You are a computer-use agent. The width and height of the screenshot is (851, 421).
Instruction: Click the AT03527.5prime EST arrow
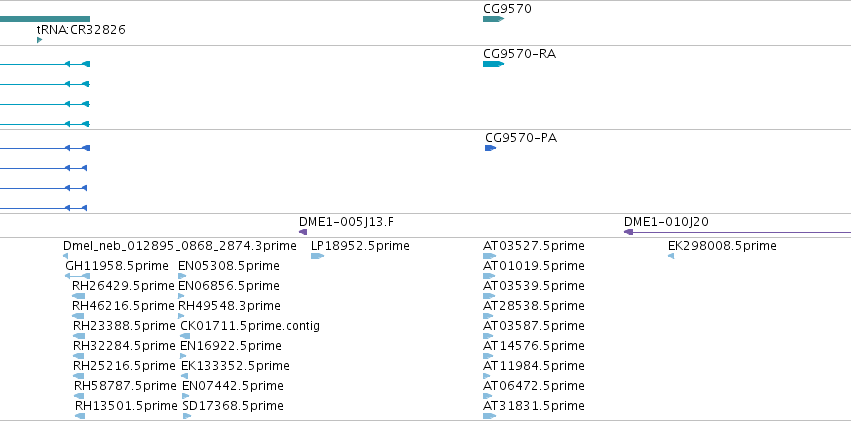tap(489, 256)
